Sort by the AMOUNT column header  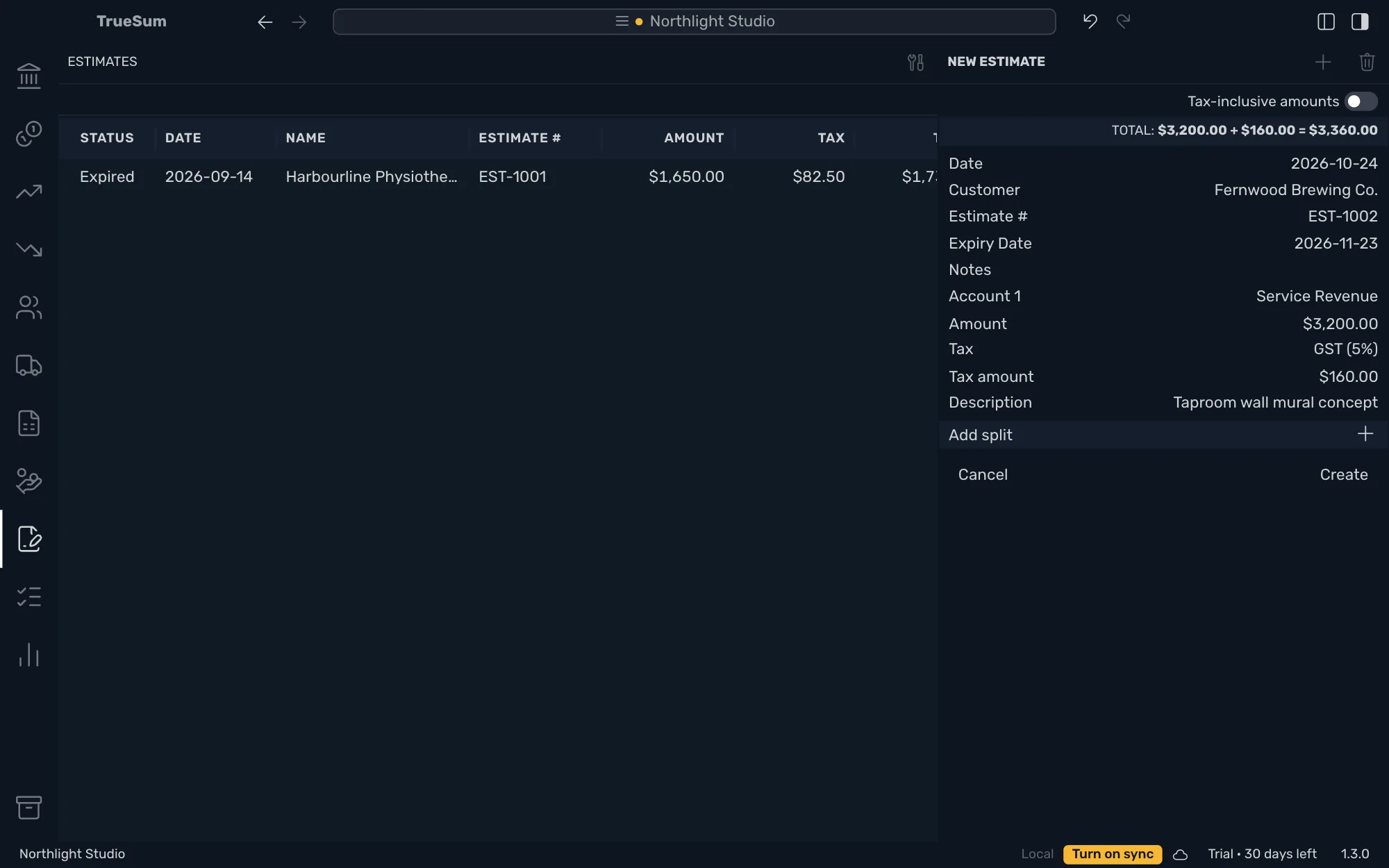coord(693,138)
